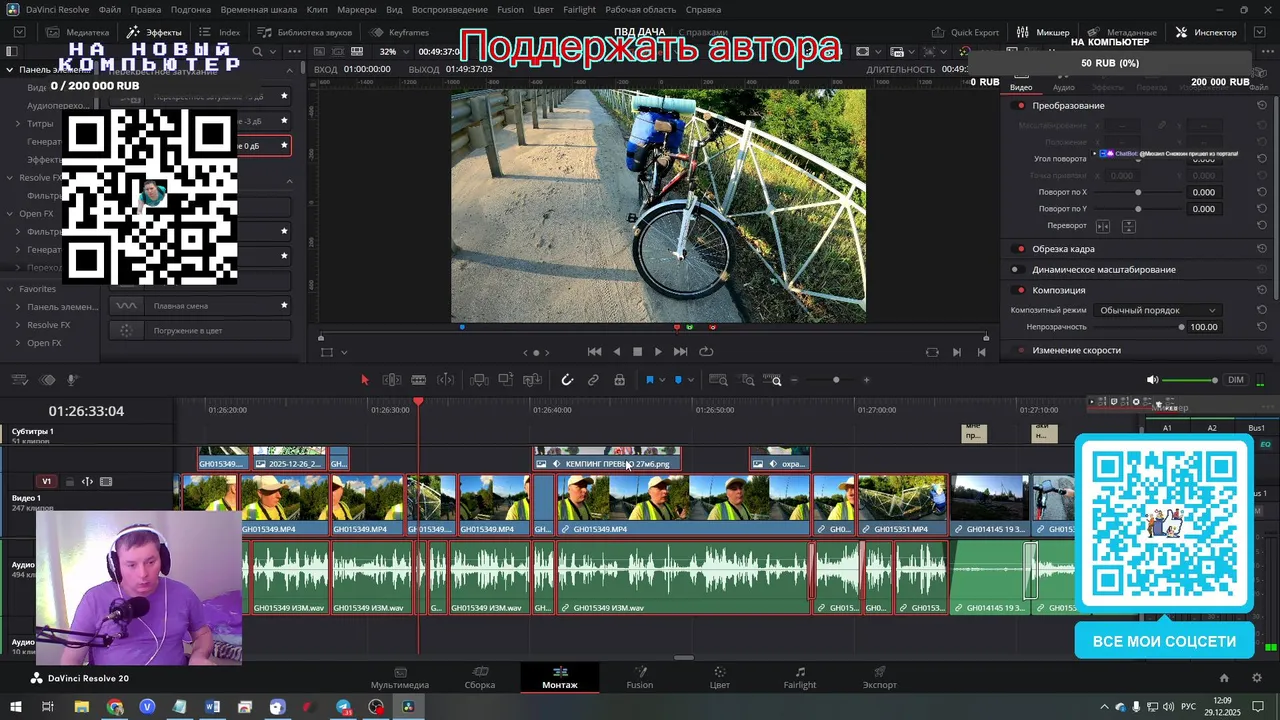This screenshot has height=720, width=1280.
Task: Open the Маркеры menu
Action: point(357,9)
